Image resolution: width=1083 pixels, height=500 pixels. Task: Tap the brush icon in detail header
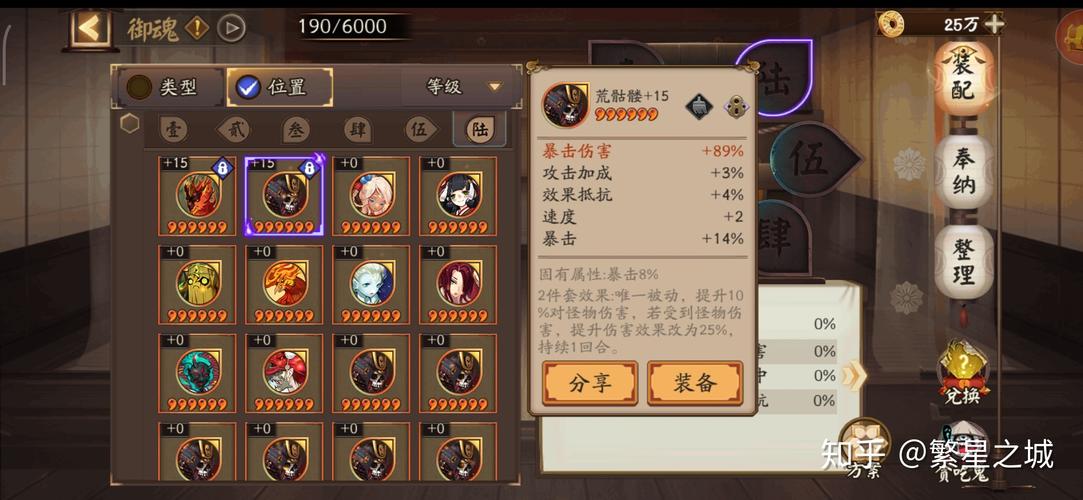pyautogui.click(x=699, y=106)
